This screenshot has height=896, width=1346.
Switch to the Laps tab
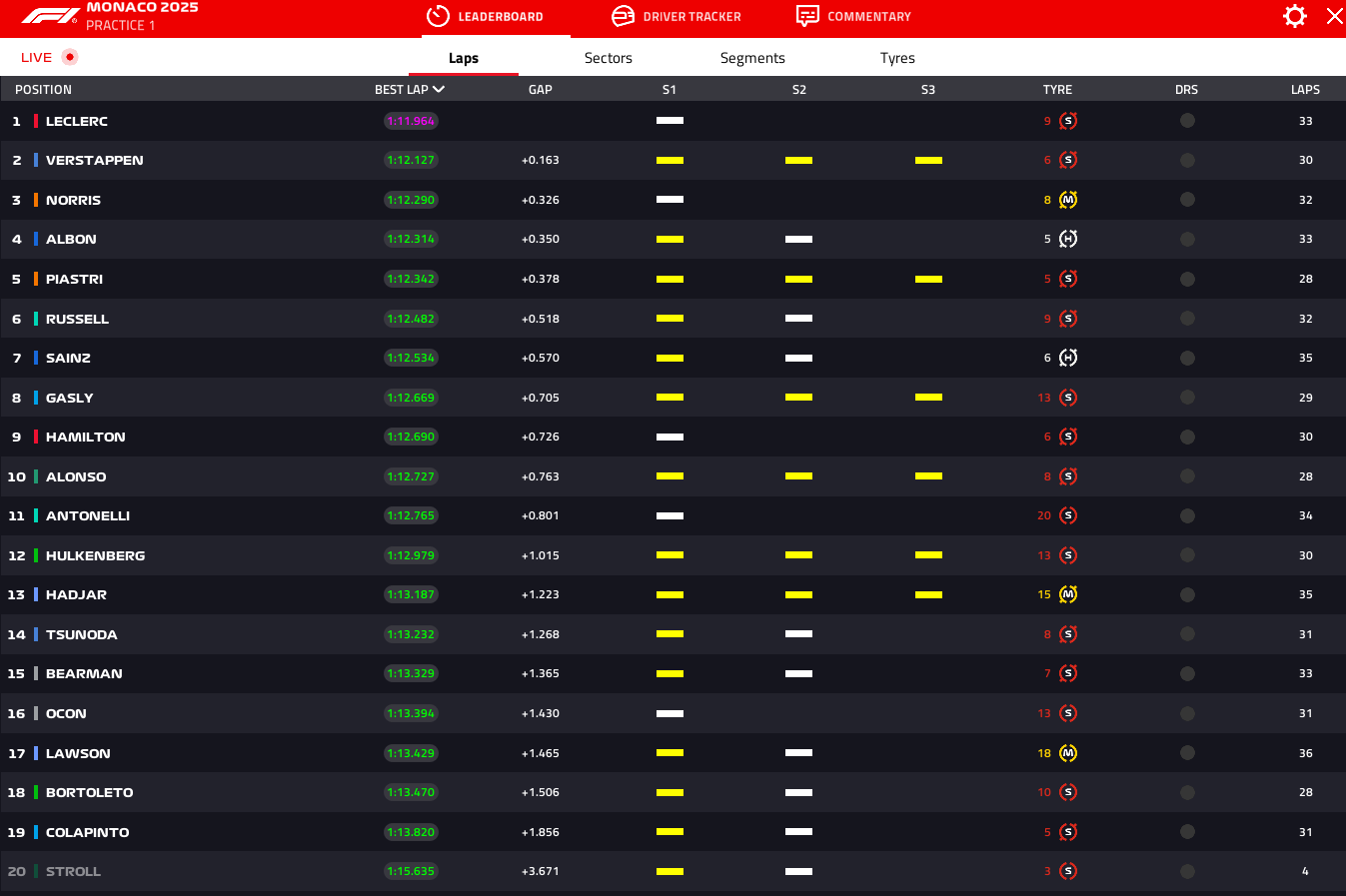464,58
